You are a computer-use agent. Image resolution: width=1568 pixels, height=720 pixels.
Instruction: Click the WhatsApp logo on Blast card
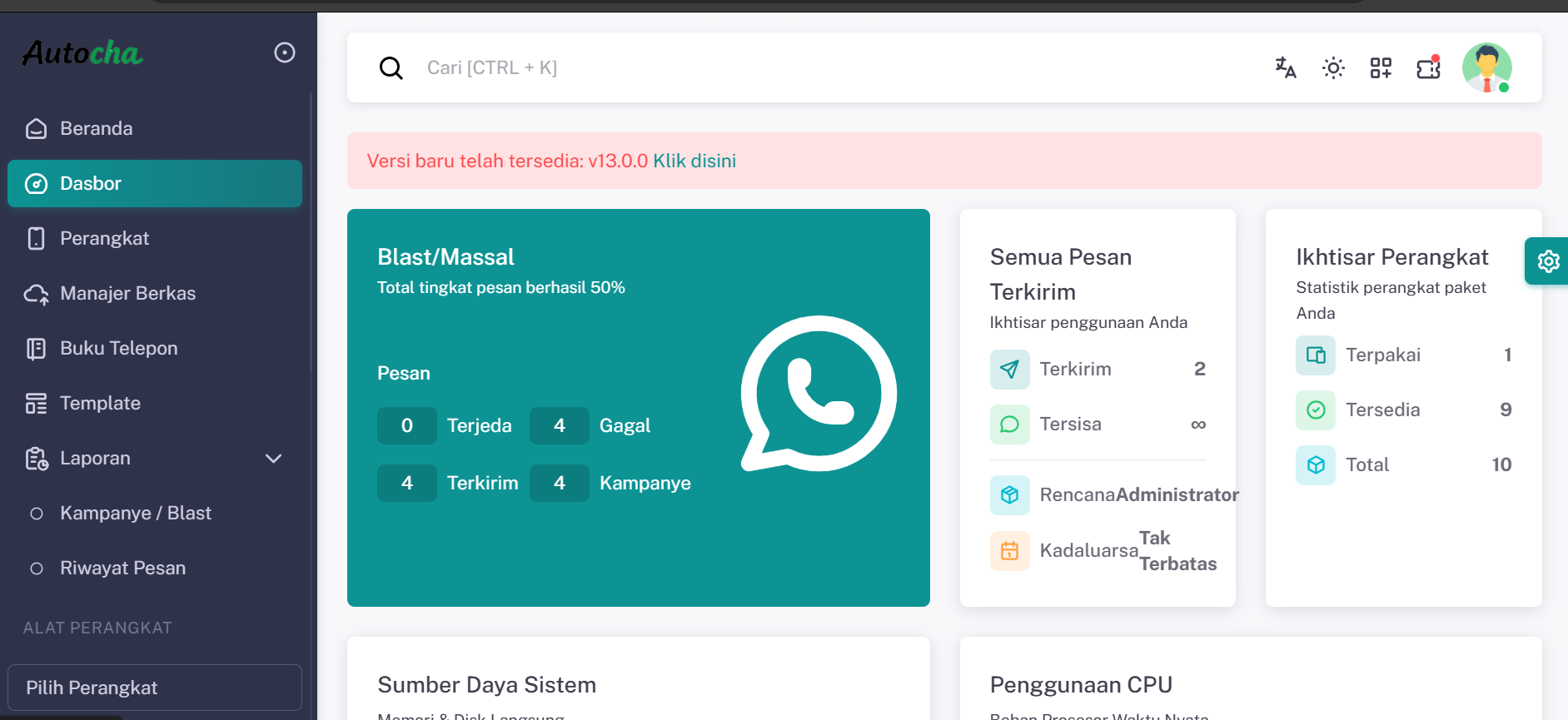[x=819, y=394]
